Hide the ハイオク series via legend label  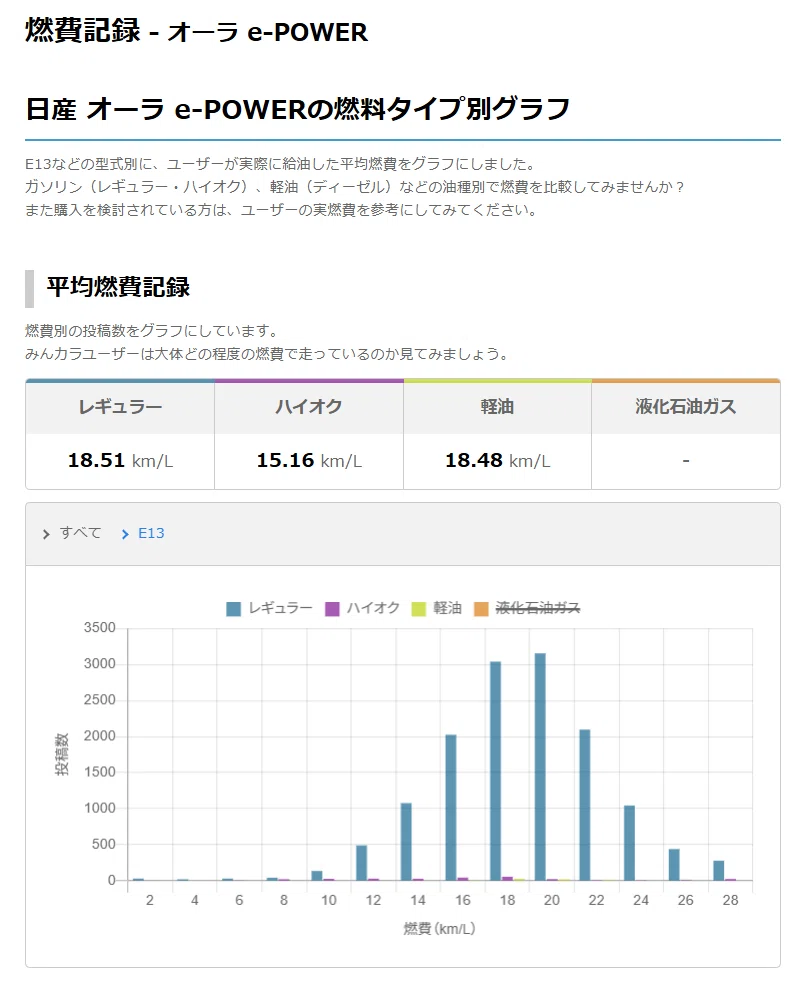point(373,608)
